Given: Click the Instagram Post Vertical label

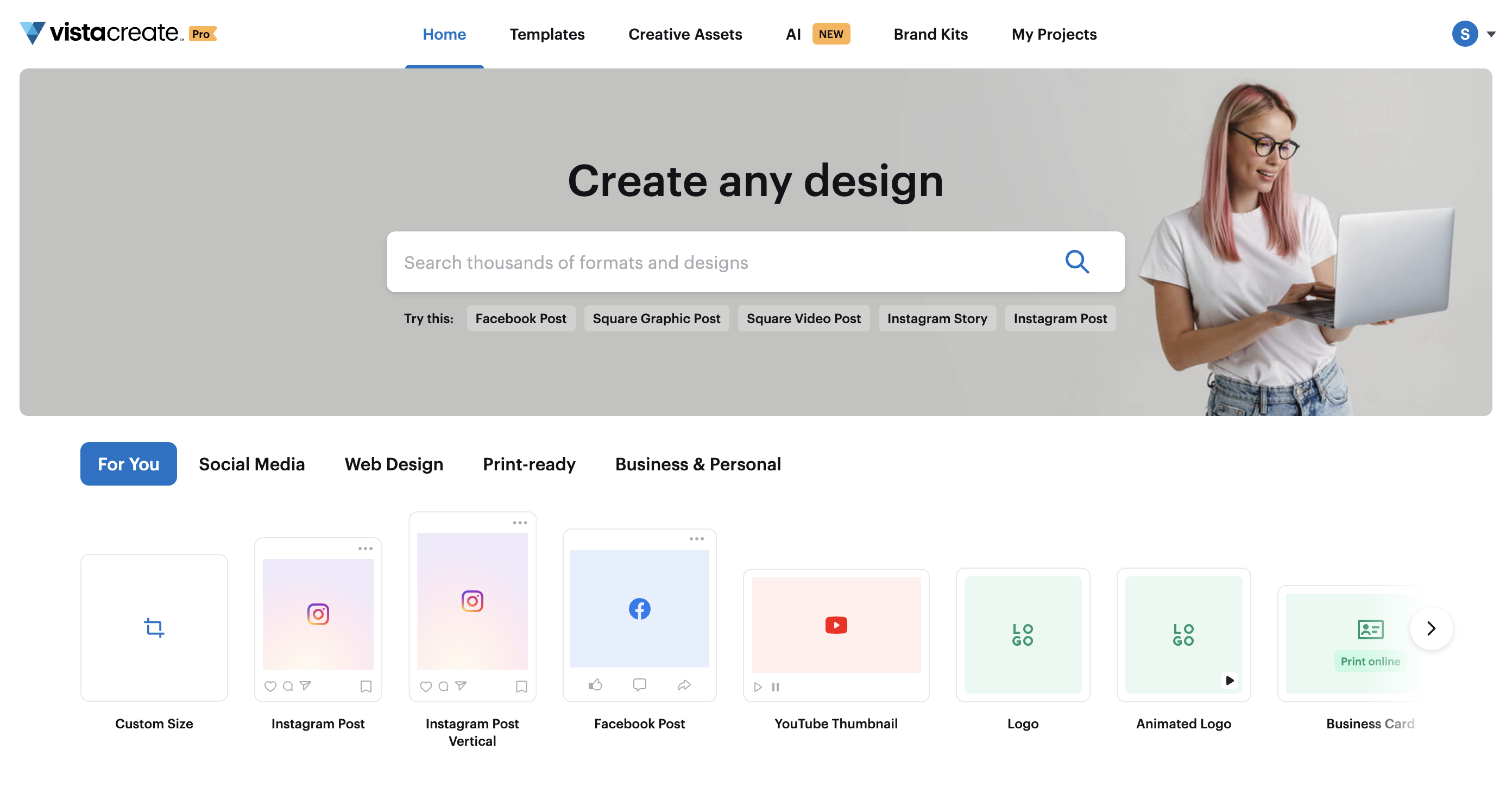Looking at the screenshot, I should [x=472, y=732].
